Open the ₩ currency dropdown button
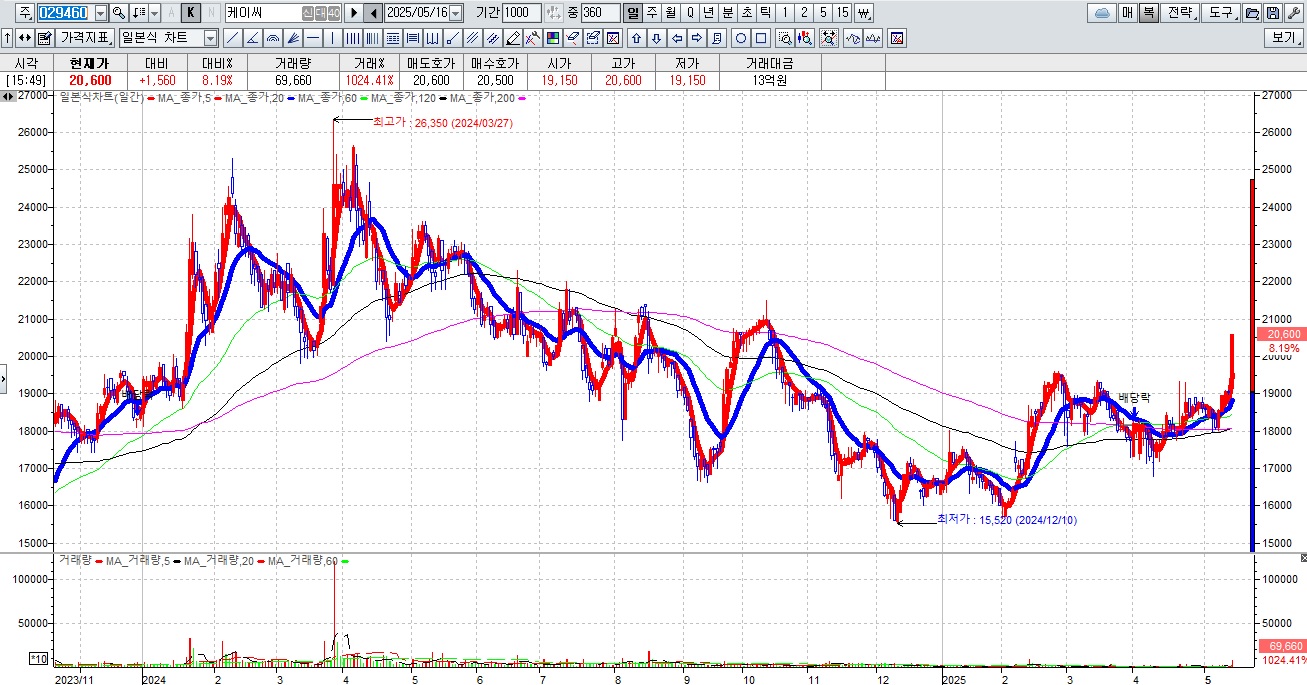 tap(864, 13)
